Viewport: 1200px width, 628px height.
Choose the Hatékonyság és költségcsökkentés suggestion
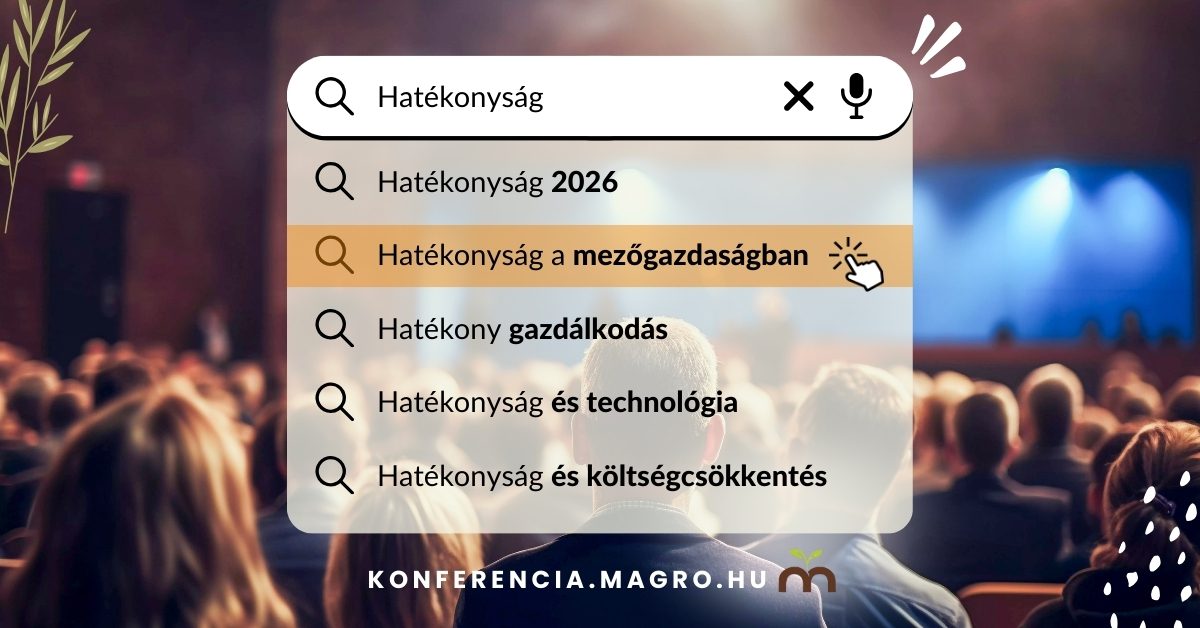602,477
